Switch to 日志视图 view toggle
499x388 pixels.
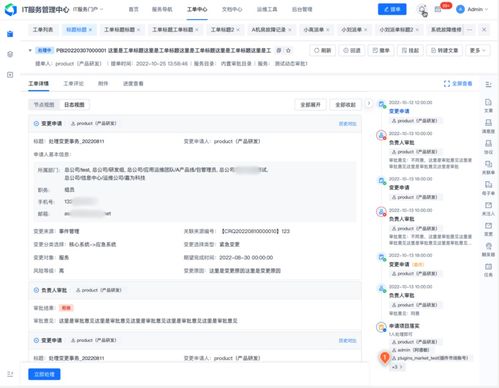point(74,105)
